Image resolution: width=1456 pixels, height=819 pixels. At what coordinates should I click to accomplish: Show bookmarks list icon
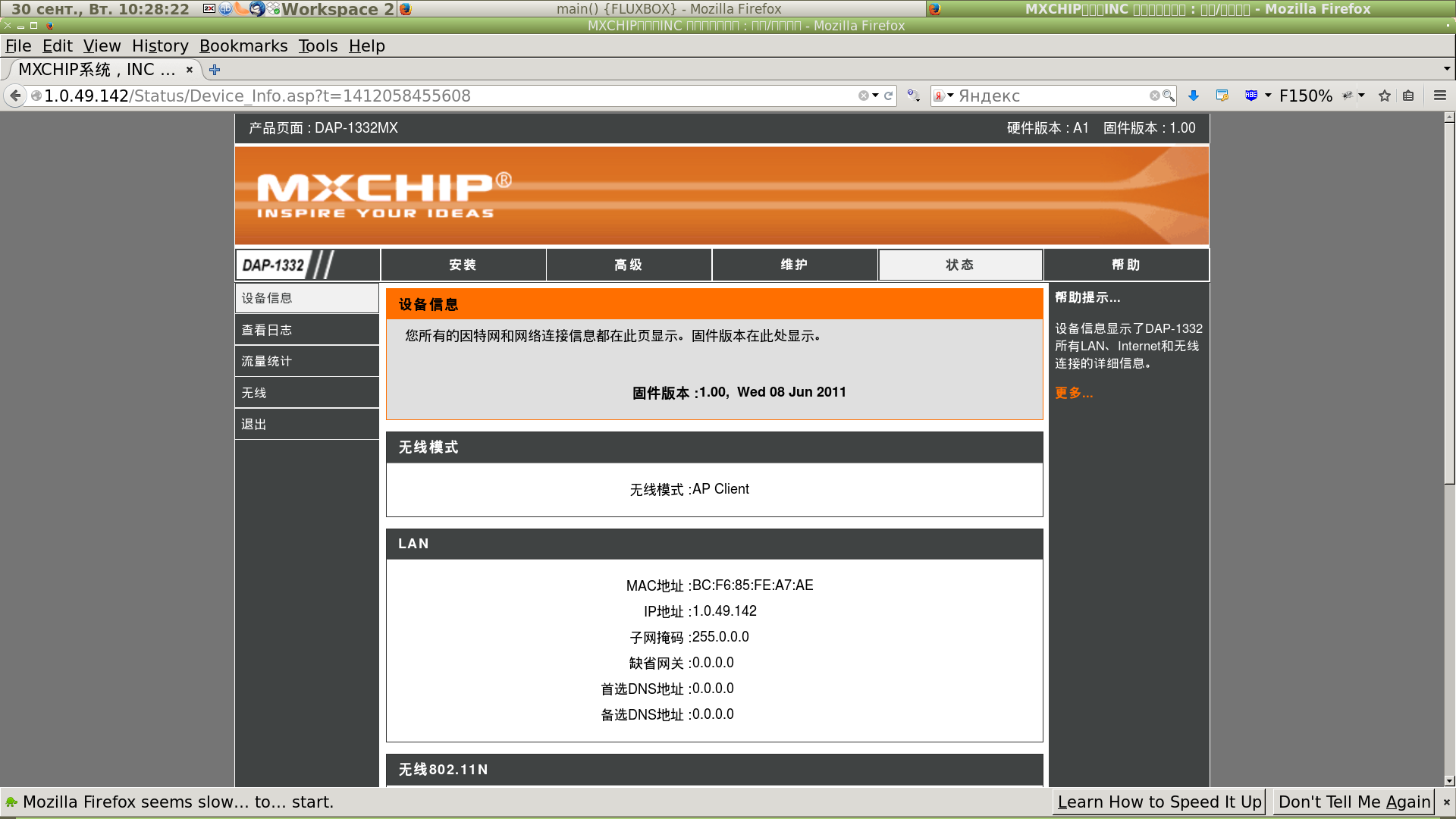click(x=1408, y=96)
